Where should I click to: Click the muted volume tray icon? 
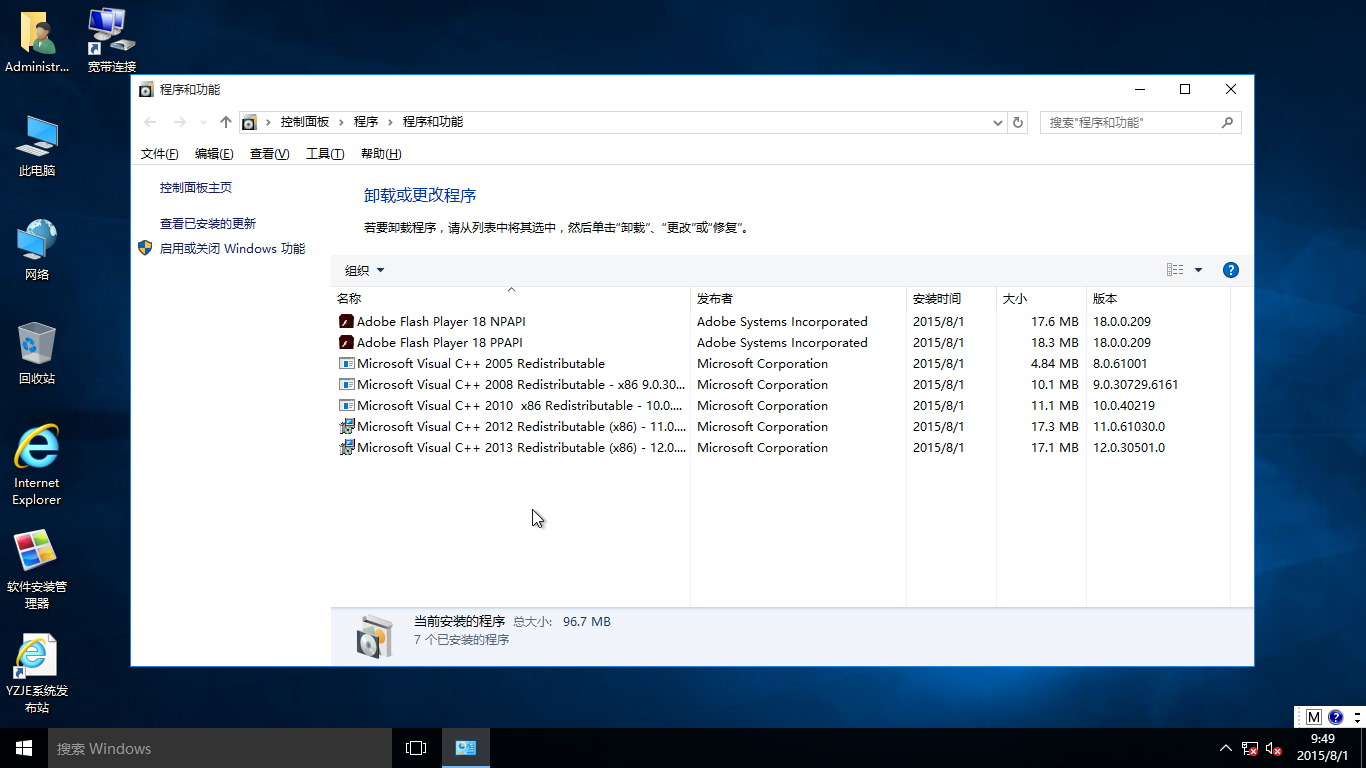[x=1274, y=748]
